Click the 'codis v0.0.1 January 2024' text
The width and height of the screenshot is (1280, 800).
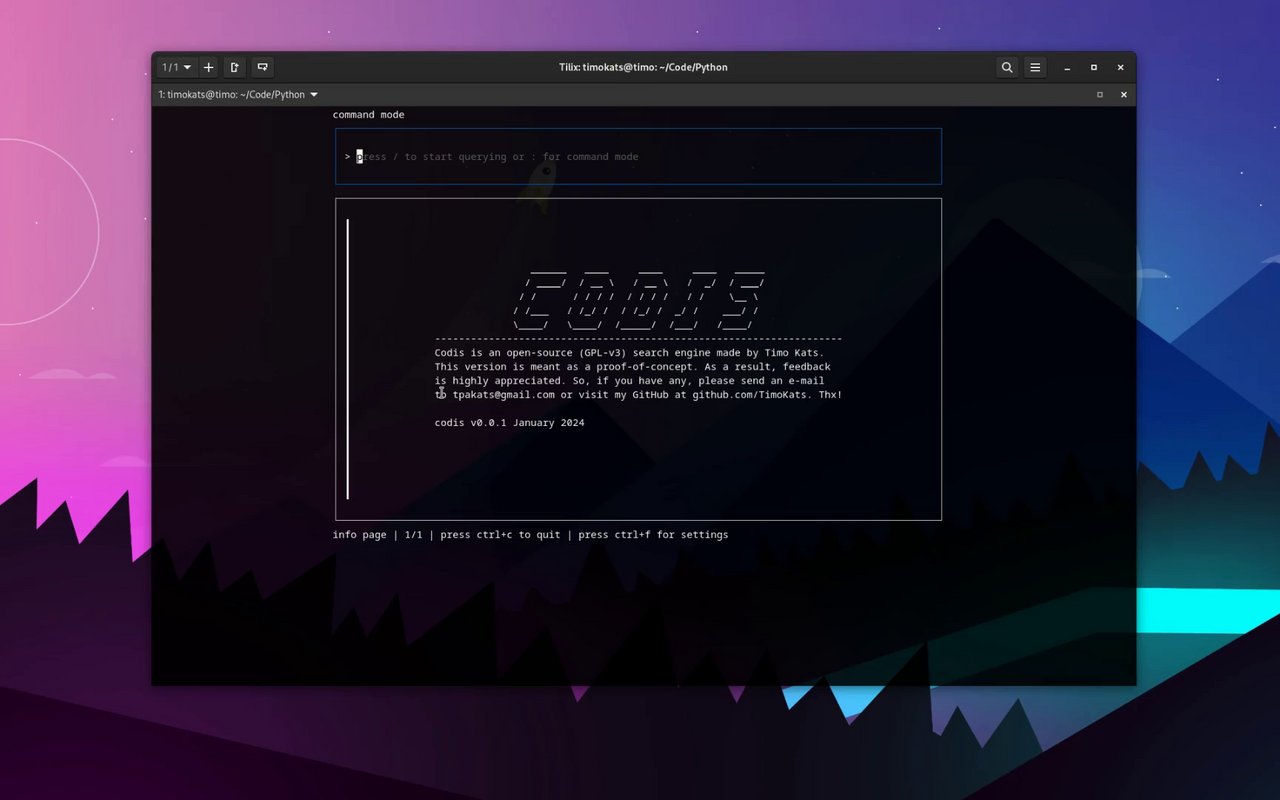[x=510, y=423]
